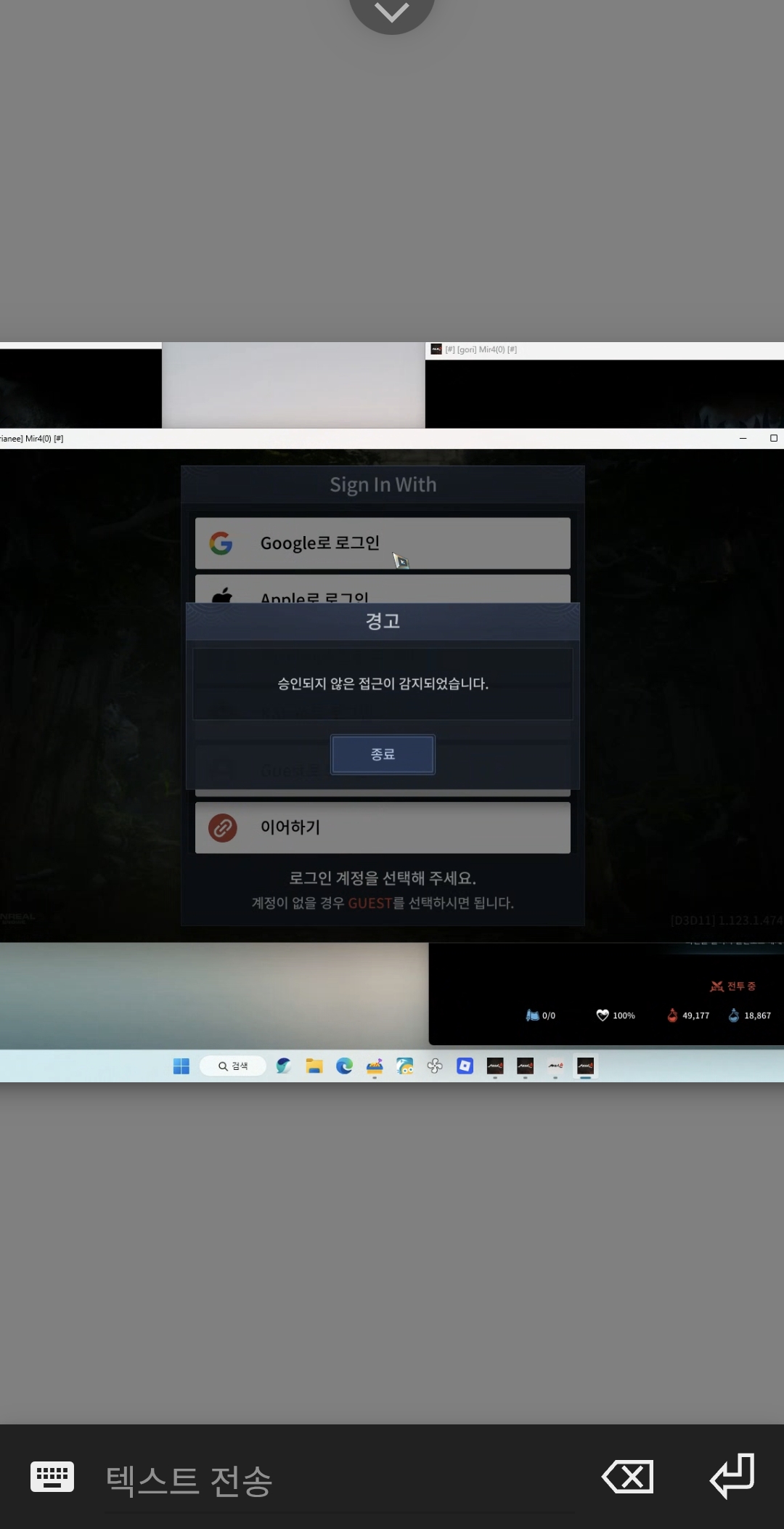This screenshot has height=1529, width=784.
Task: Open the on-screen keyboard icon
Action: coord(52,1477)
